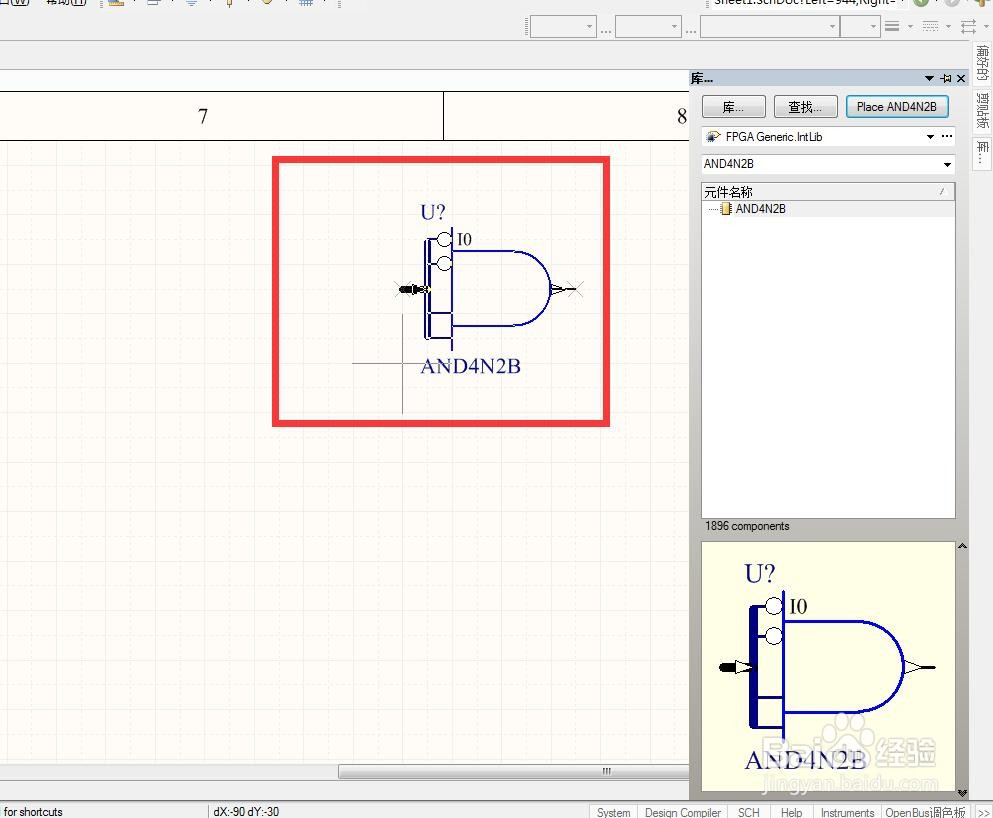The width and height of the screenshot is (993, 818).
Task: Collapse the preview pane with up chevron
Action: pyautogui.click(x=962, y=546)
